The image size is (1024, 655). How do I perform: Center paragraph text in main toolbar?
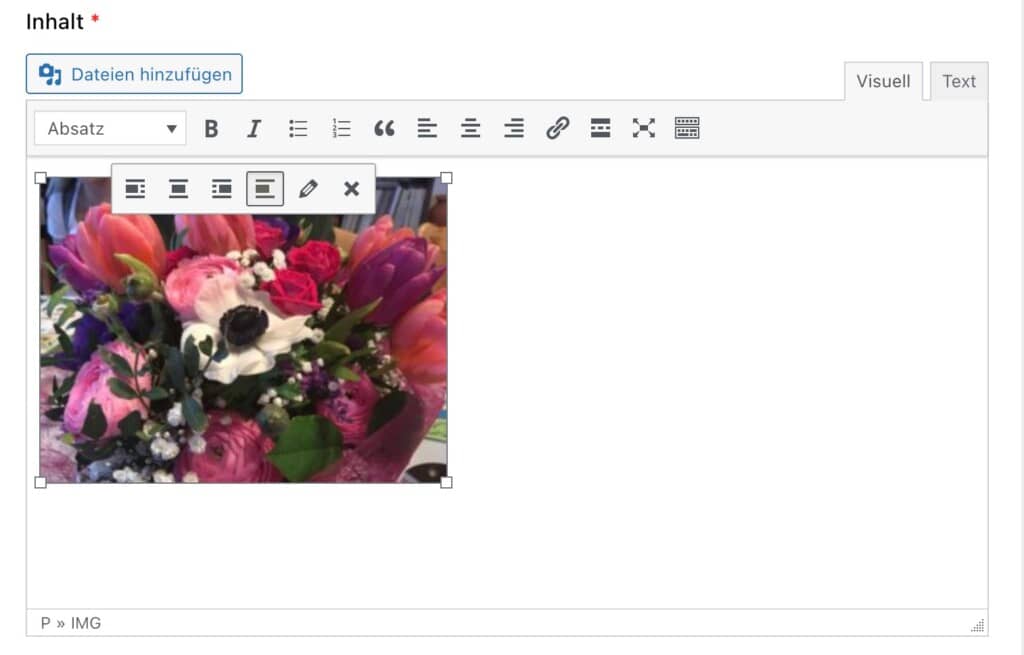[x=470, y=129]
